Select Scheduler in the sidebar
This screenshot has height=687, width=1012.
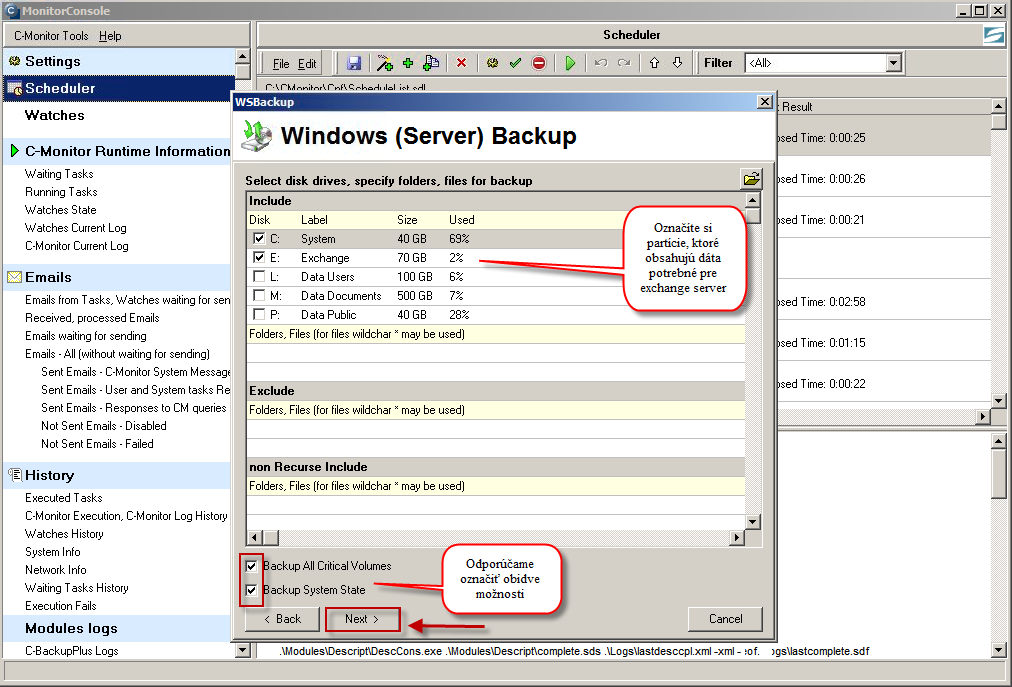119,88
